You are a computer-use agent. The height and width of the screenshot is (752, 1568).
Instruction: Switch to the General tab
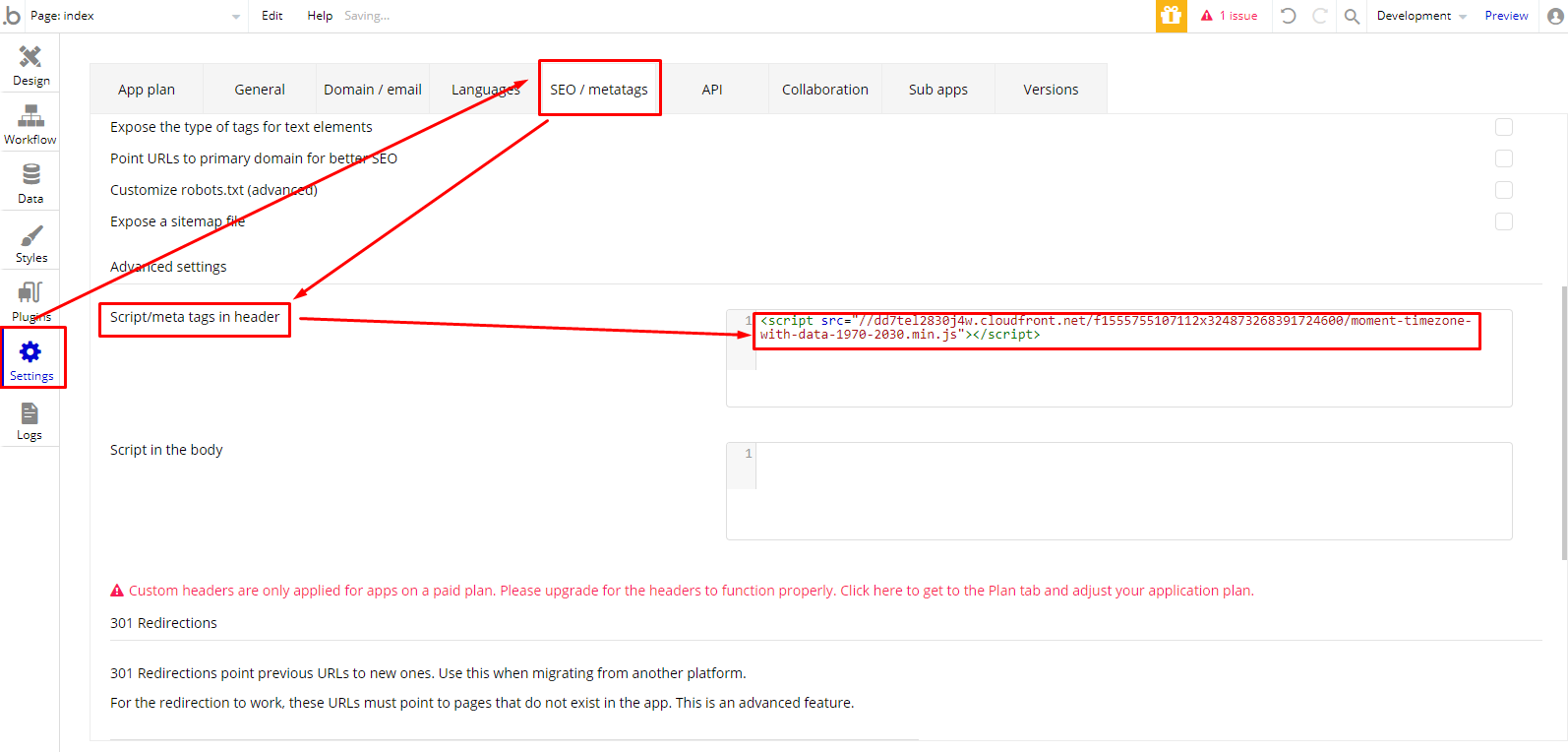click(x=260, y=90)
